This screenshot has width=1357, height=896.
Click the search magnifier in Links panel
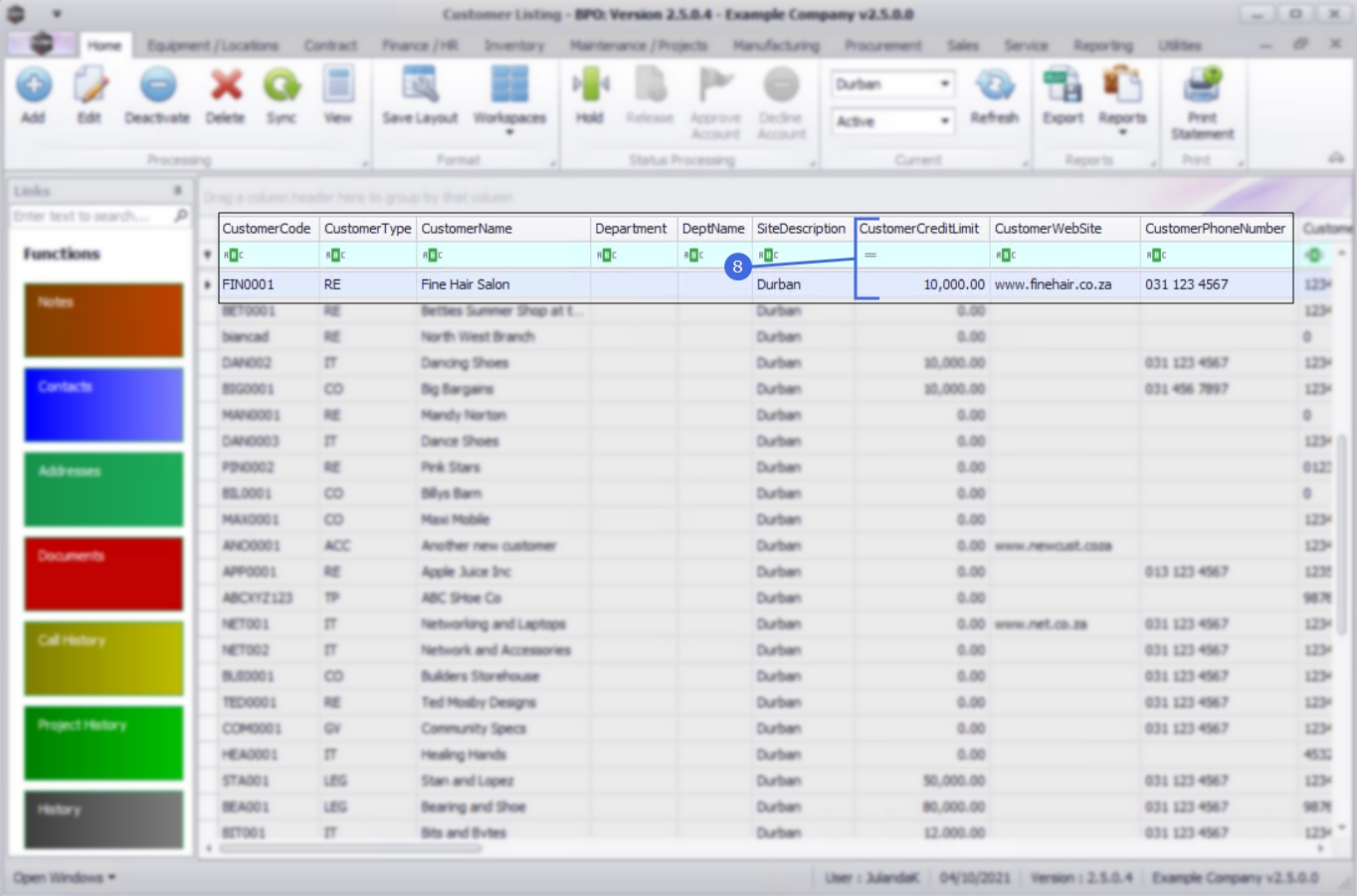pyautogui.click(x=180, y=216)
